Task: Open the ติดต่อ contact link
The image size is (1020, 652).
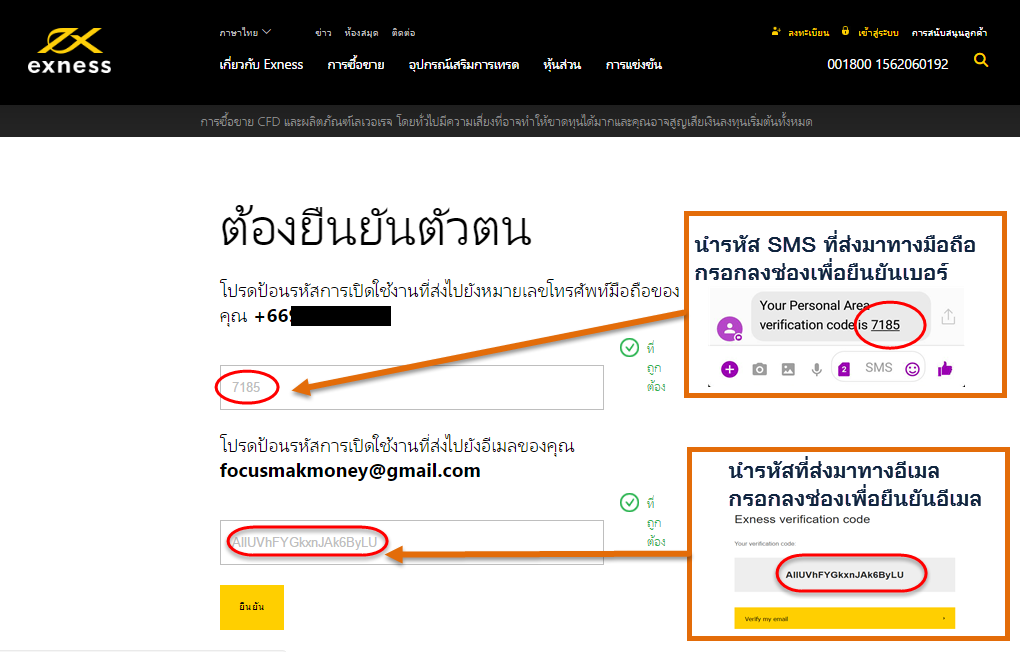Action: click(x=403, y=33)
